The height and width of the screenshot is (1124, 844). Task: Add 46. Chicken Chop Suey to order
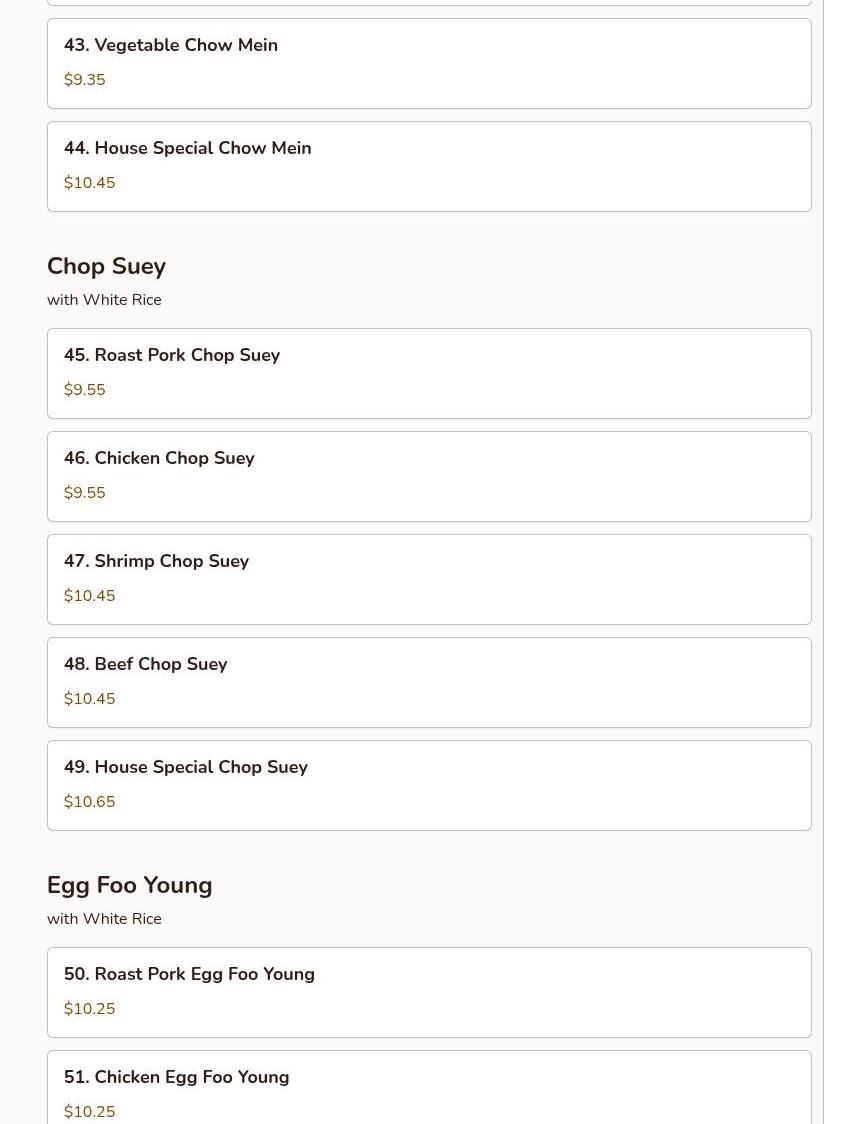click(428, 476)
